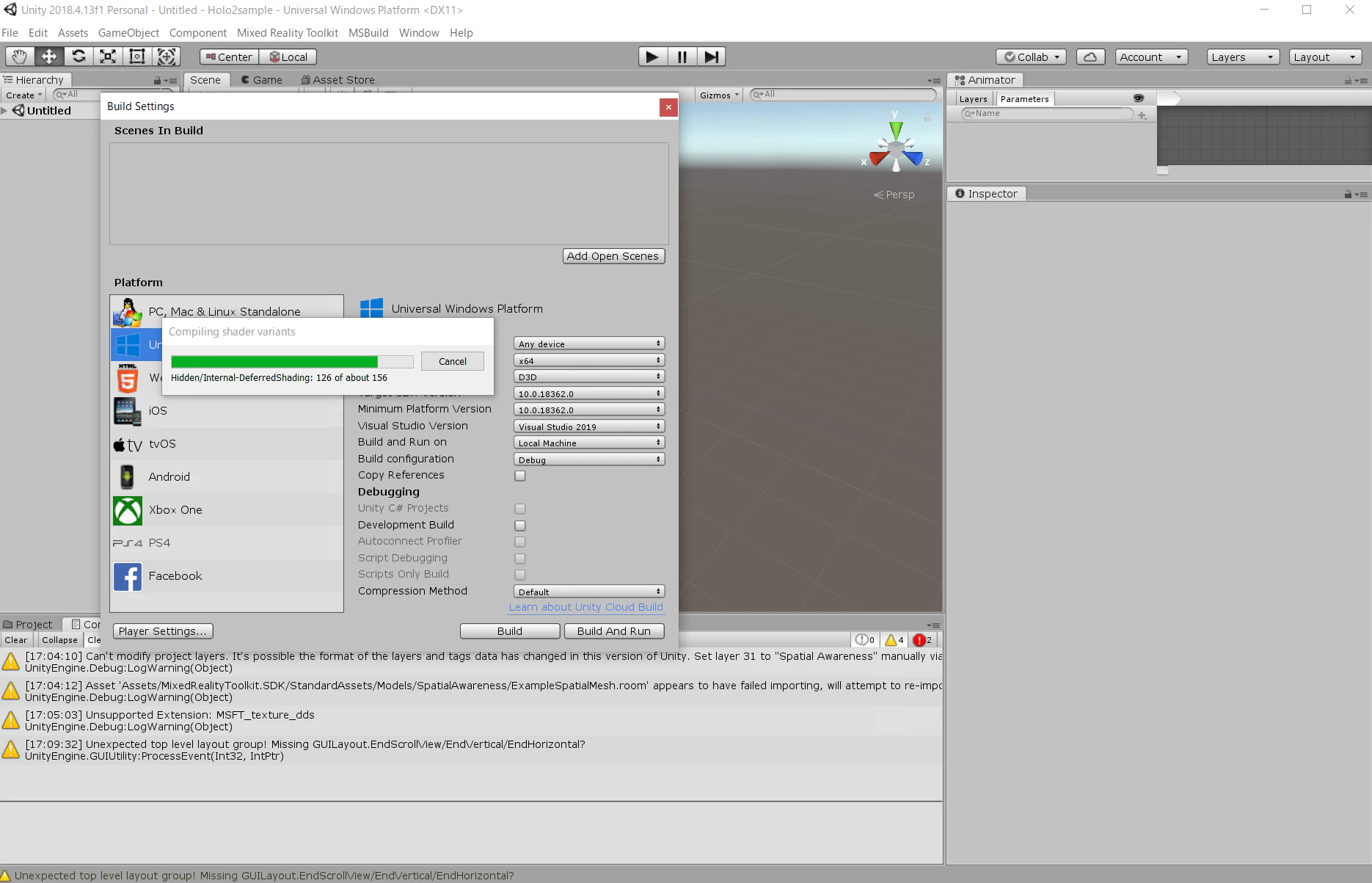The image size is (1372, 883).
Task: Toggle Script Debugging checkbox
Action: (x=520, y=559)
